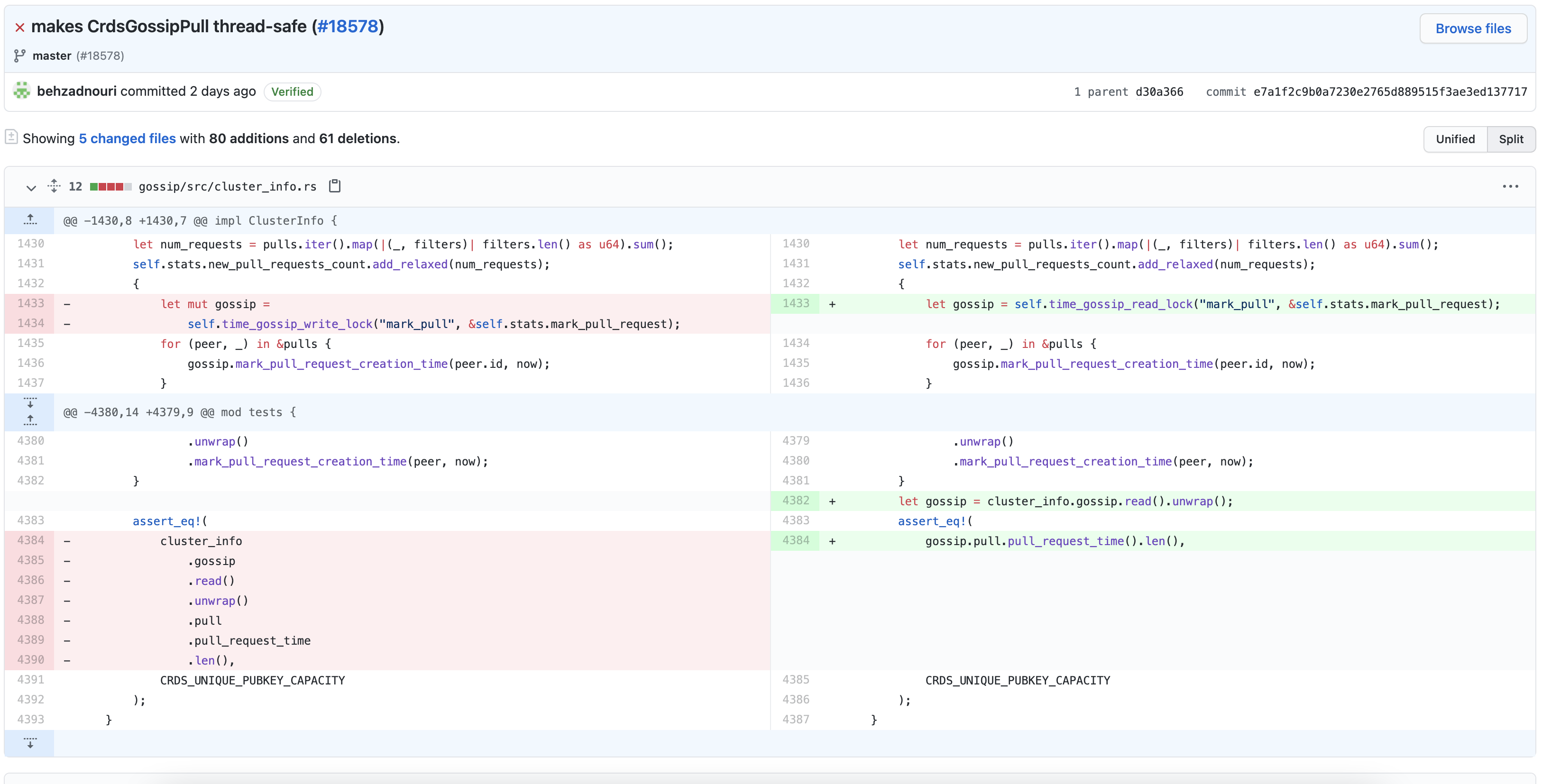
Task: Open the three-dot file options menu
Action: tap(1510, 186)
